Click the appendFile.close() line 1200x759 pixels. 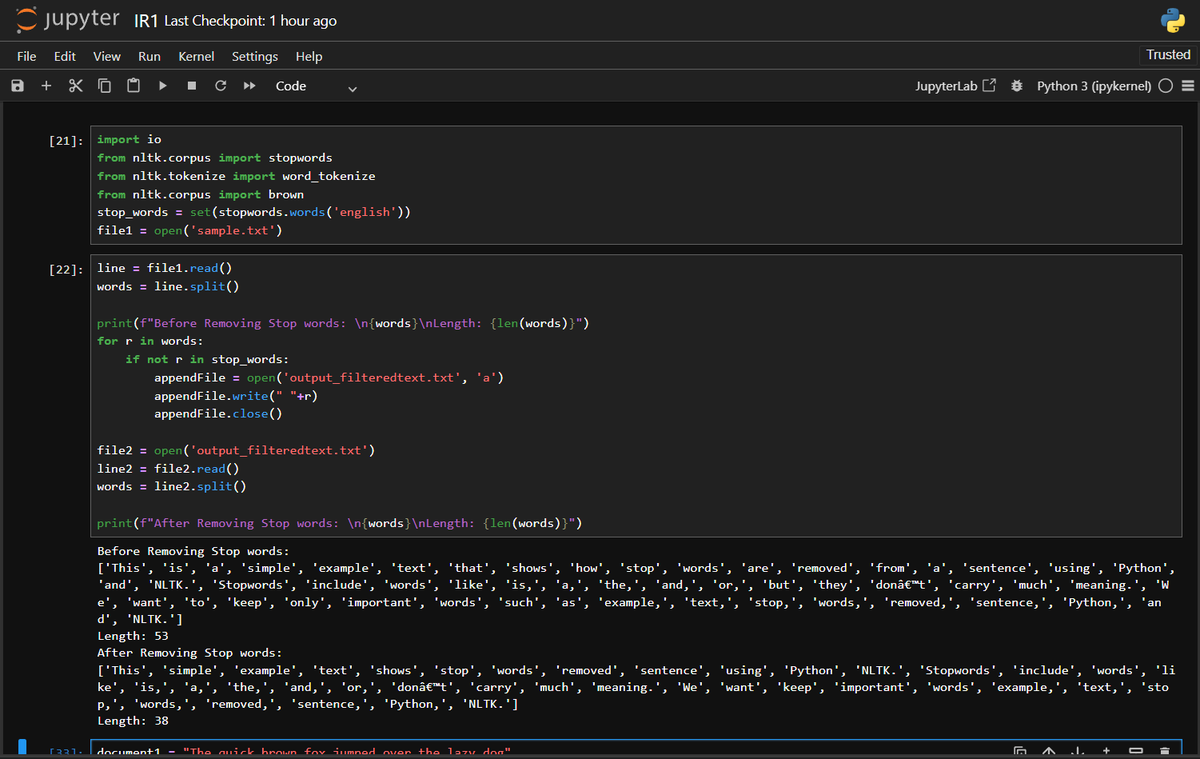[218, 414]
